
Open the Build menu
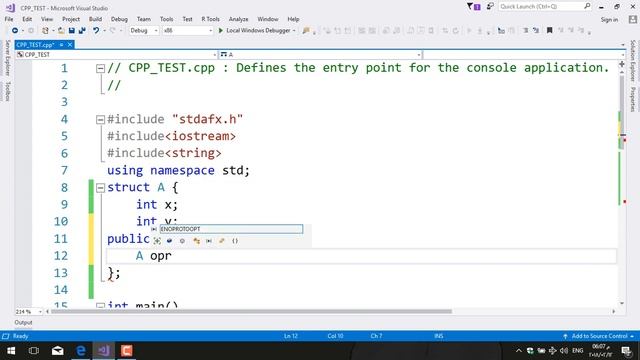point(95,19)
